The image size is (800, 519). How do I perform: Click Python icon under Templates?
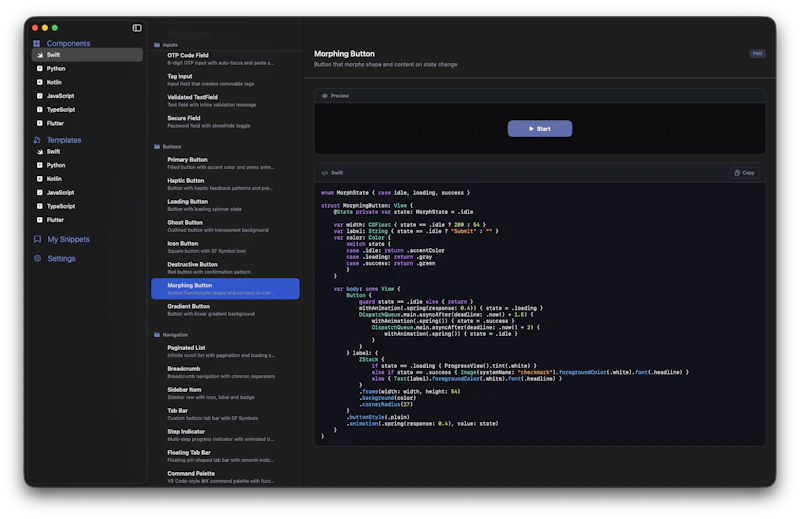click(40, 165)
